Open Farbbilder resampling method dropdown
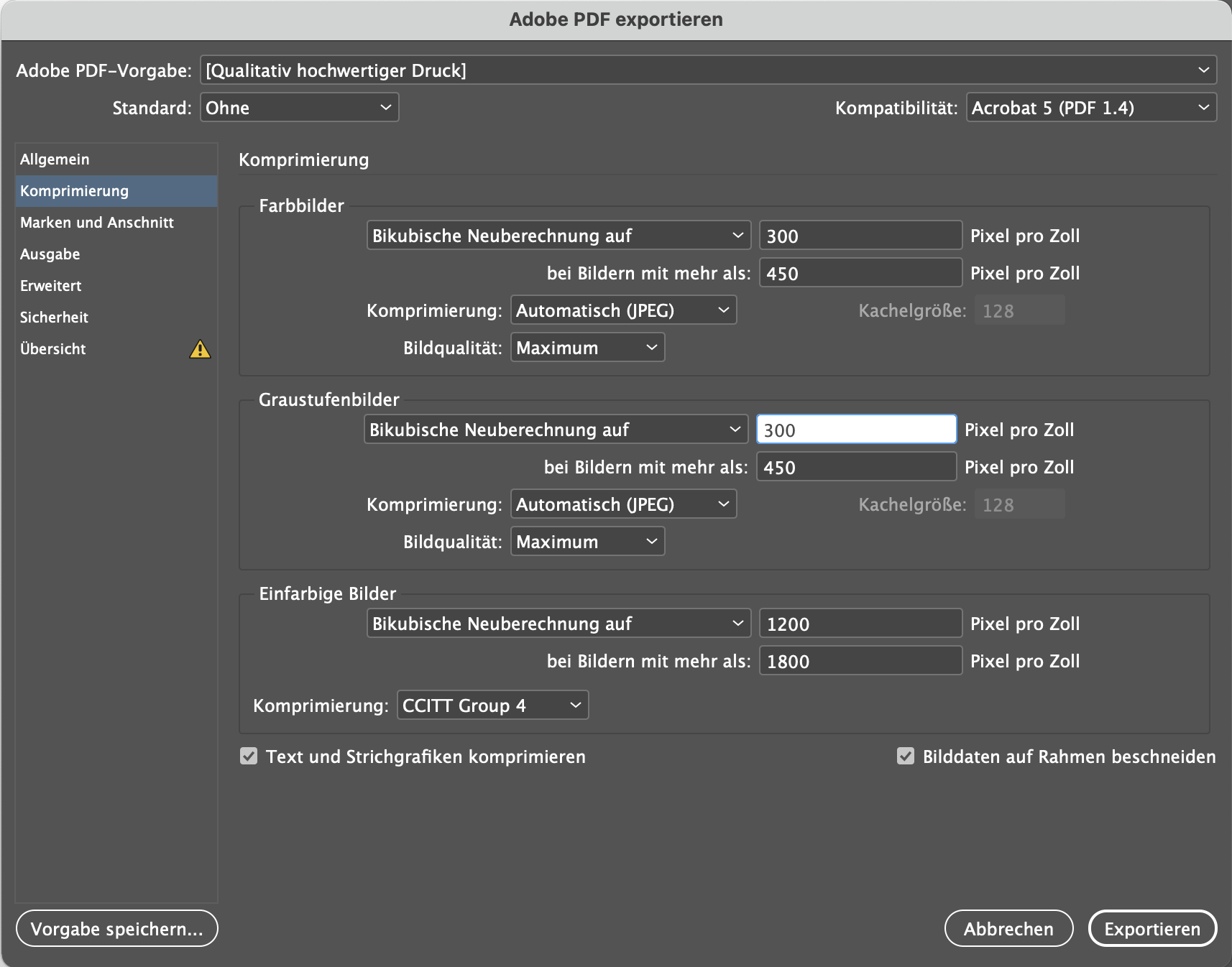The height and width of the screenshot is (967, 1232). pyautogui.click(x=558, y=236)
